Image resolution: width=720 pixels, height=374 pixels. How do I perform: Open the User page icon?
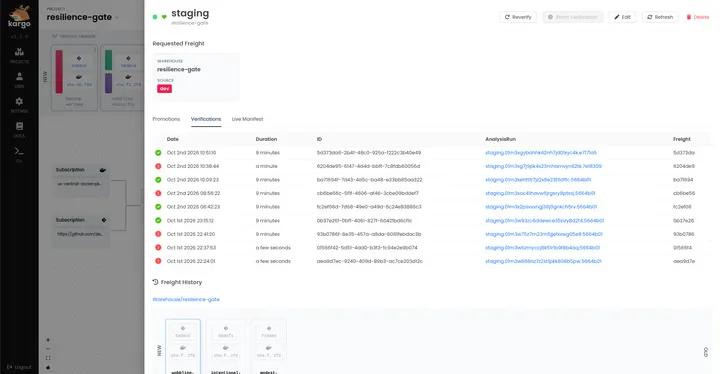(19, 80)
